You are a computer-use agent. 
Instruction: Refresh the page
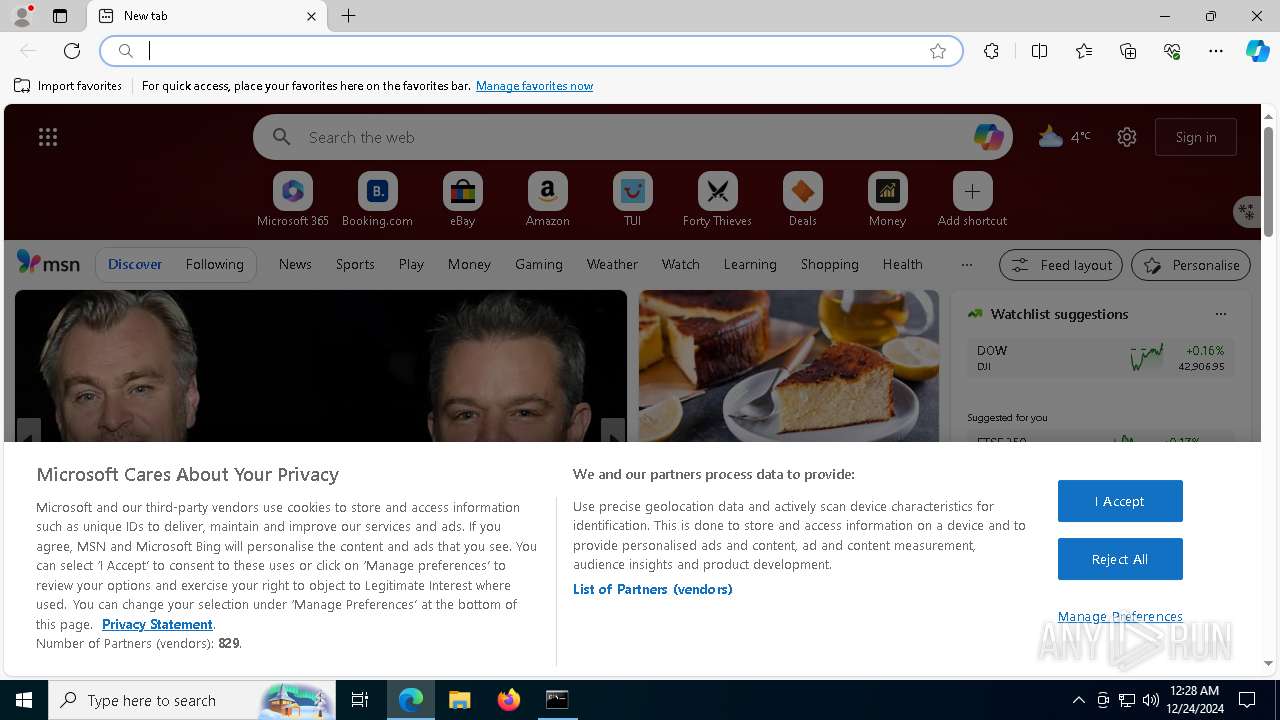[x=72, y=51]
